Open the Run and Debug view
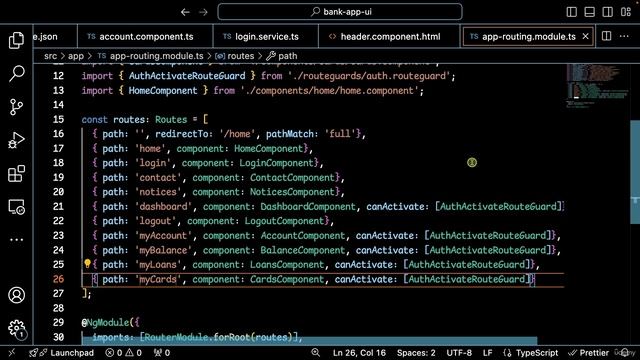 tap(16, 140)
